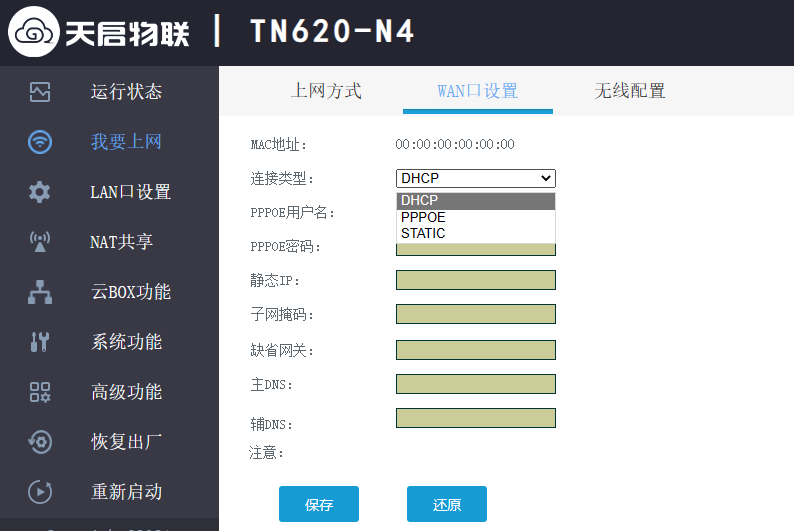Click the MAC地址: label
This screenshot has height=531, width=794.
(279, 145)
